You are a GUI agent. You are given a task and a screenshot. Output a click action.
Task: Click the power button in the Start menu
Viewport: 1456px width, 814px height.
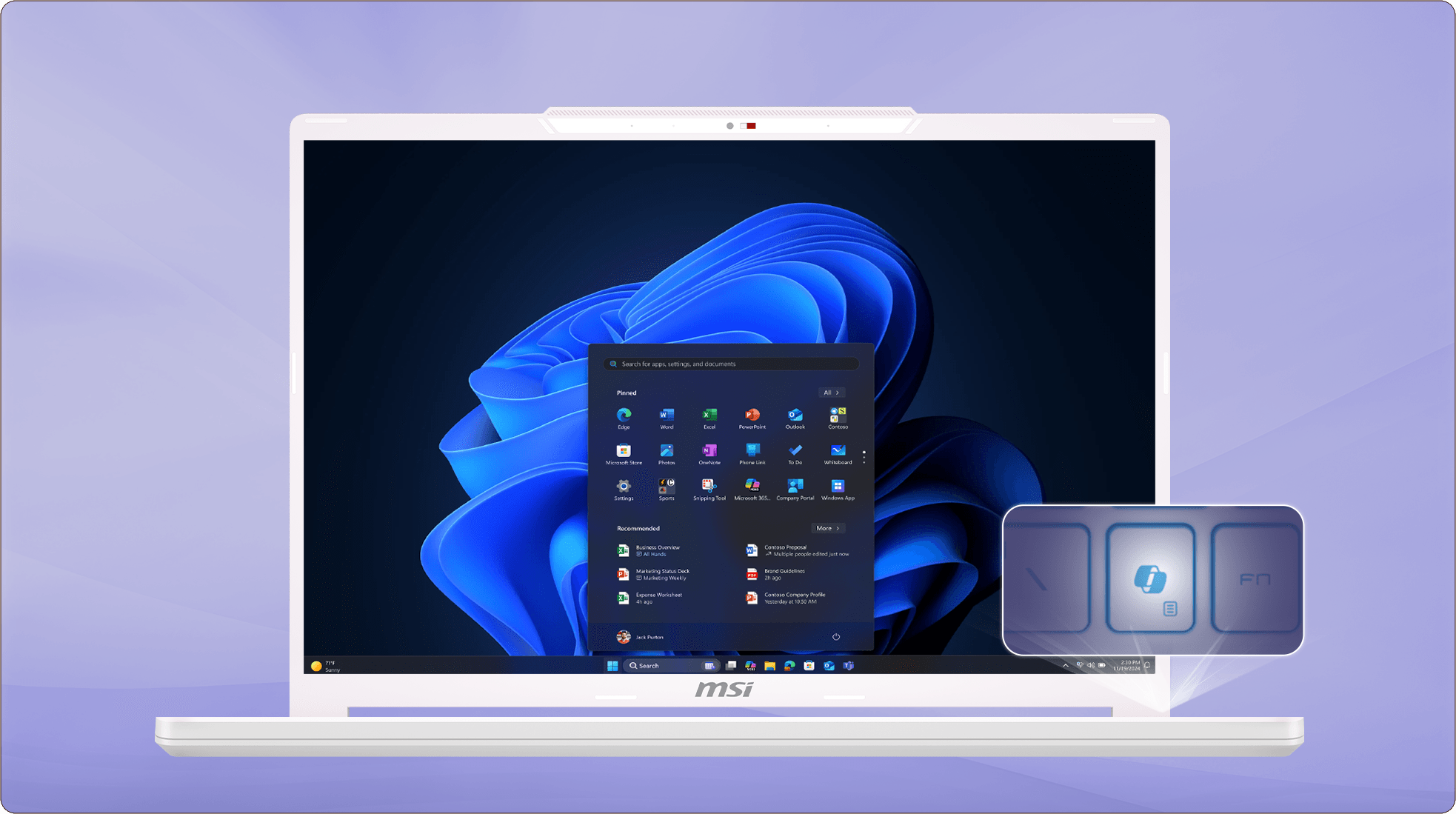[x=836, y=637]
